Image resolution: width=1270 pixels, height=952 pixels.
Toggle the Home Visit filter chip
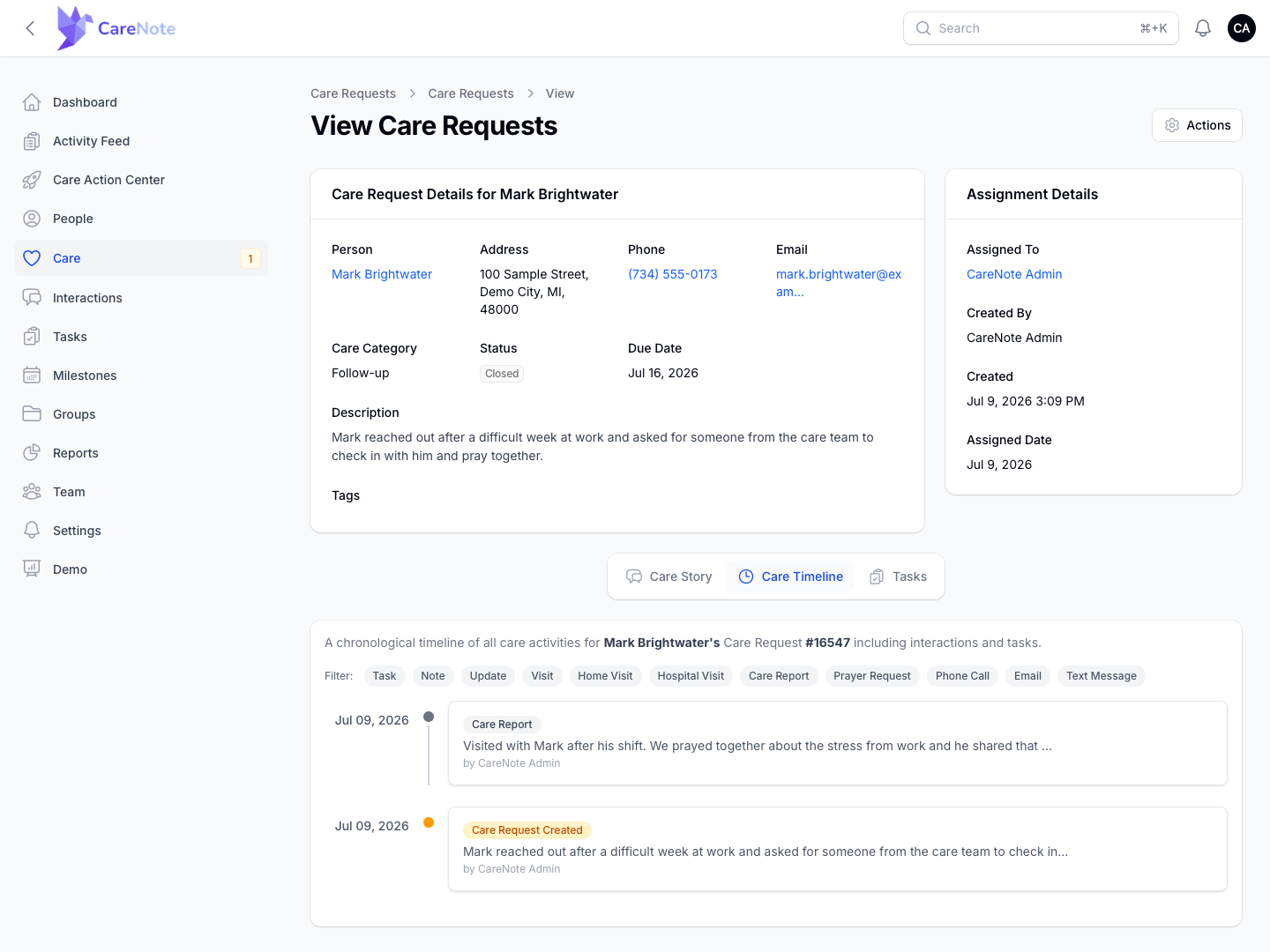[605, 676]
